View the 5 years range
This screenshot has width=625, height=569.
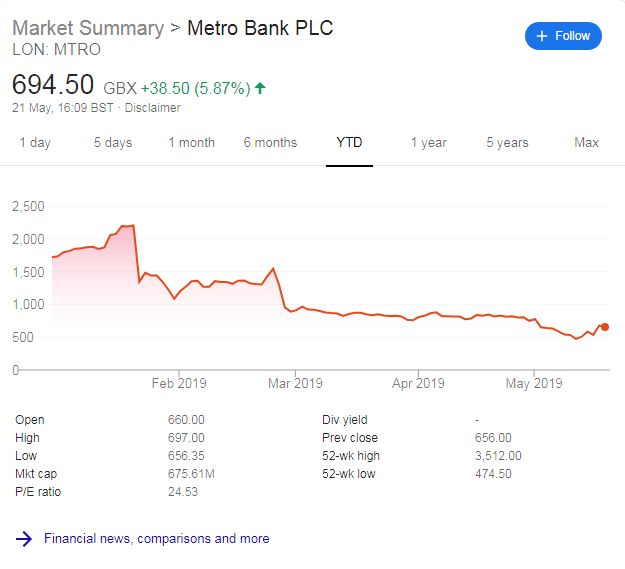(x=507, y=143)
